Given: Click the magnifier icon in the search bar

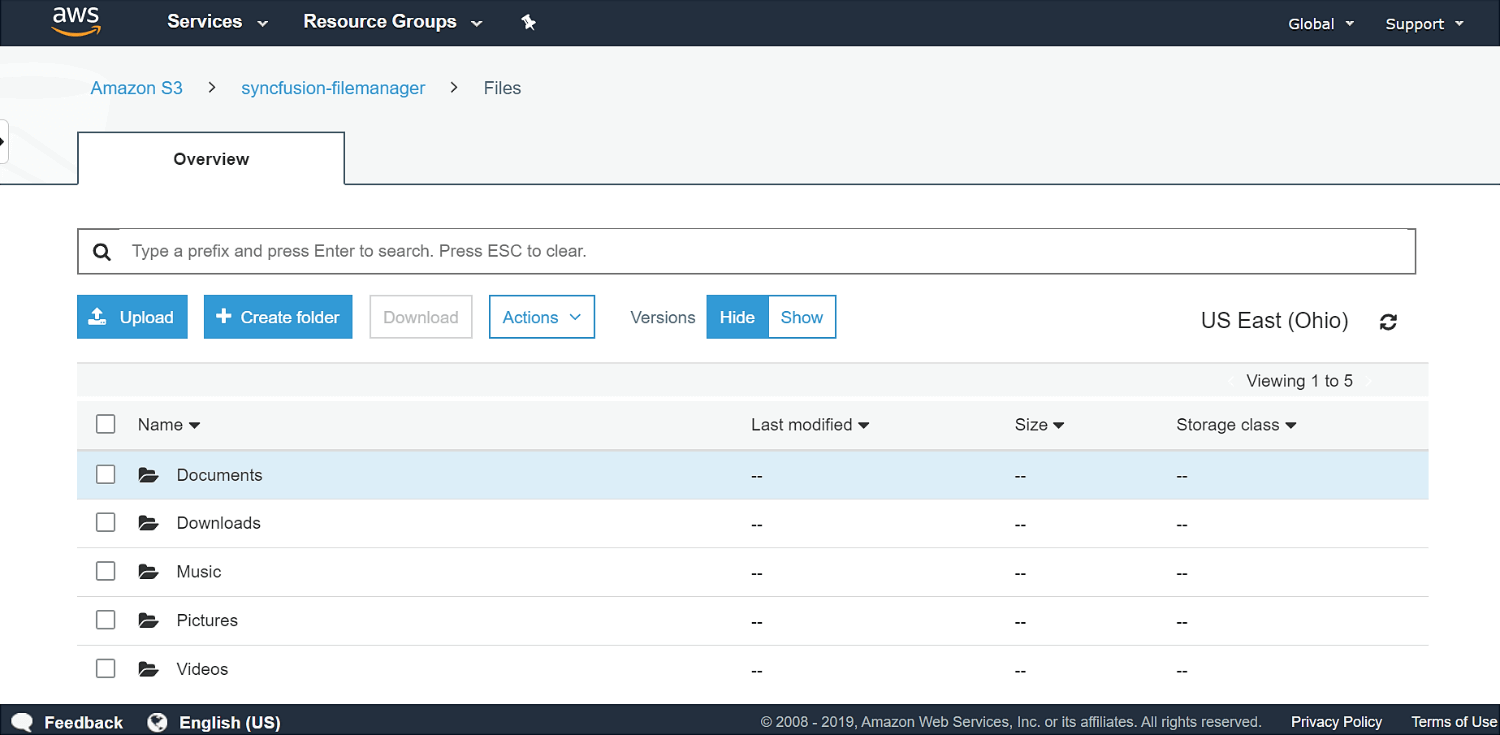Looking at the screenshot, I should tap(102, 251).
